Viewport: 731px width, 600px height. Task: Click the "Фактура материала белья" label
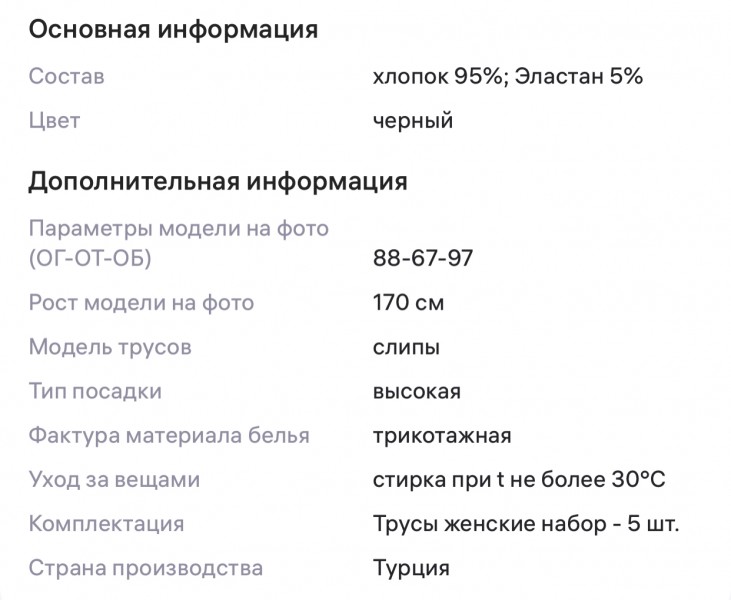pyautogui.click(x=169, y=436)
